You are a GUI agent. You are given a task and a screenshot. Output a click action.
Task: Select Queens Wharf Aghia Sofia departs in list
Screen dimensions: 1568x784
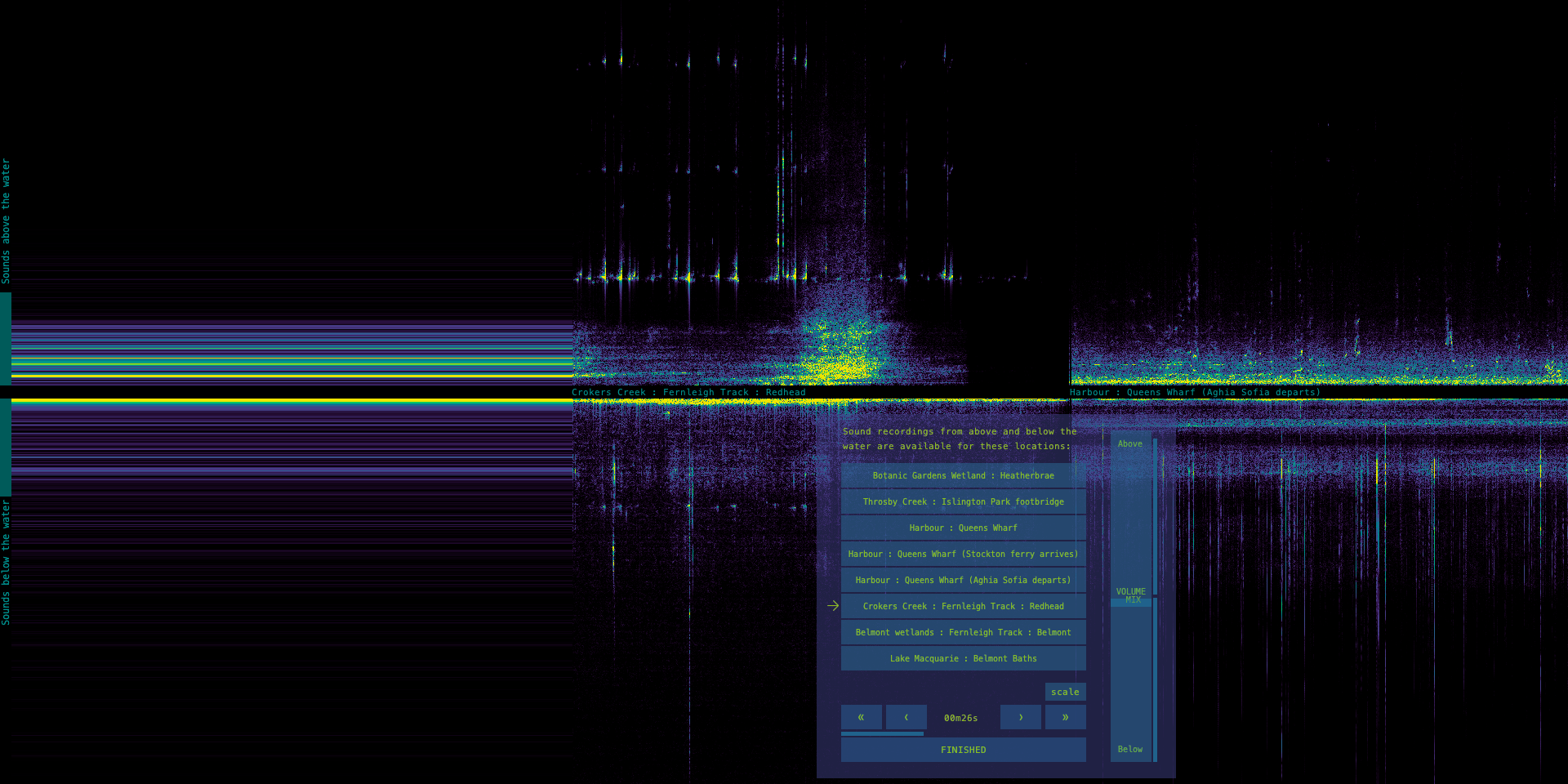963,580
